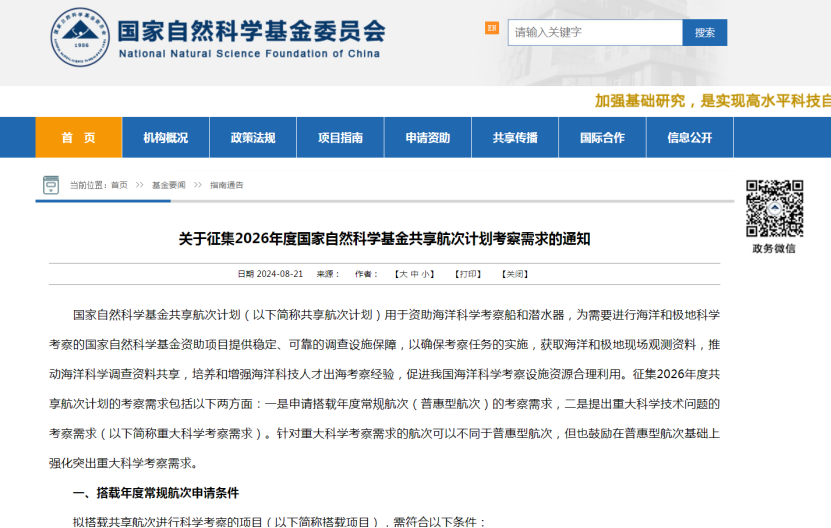Select 国际合作 in the navigation bar
831x528 pixels.
(x=602, y=138)
